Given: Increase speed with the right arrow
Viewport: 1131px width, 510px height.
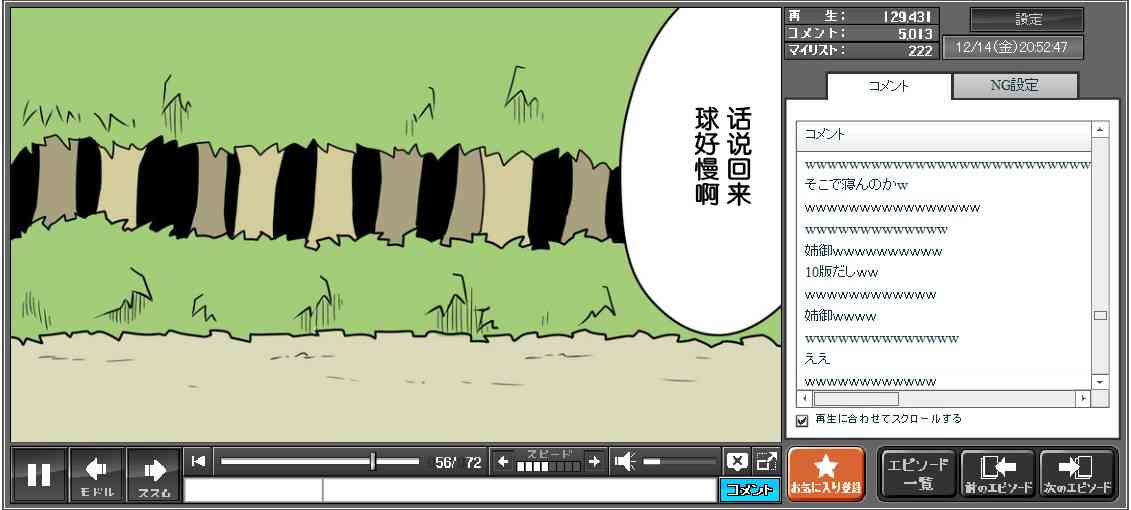Looking at the screenshot, I should [594, 461].
